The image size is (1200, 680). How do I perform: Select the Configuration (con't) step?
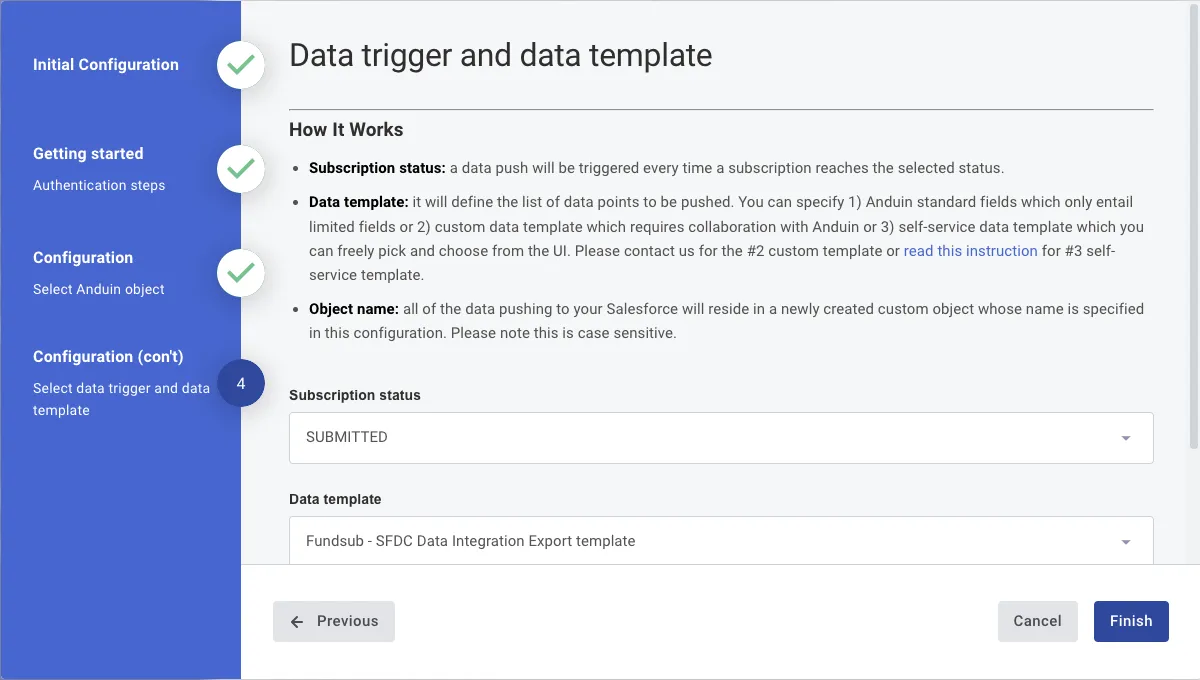pyautogui.click(x=108, y=357)
